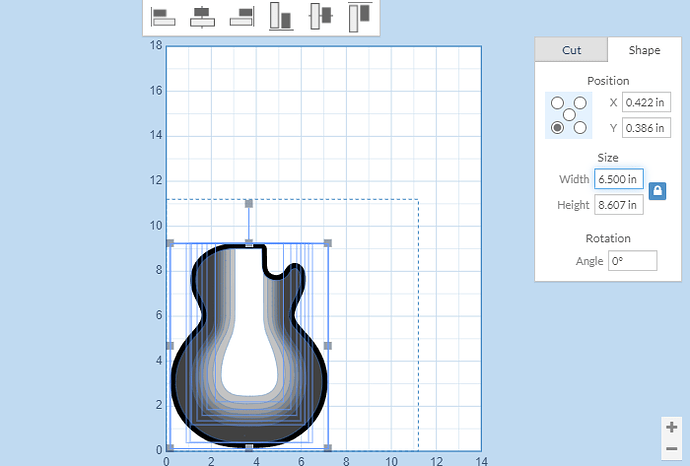690x466 pixels.
Task: Click the rotation handle above the guitar
Action: 249,204
